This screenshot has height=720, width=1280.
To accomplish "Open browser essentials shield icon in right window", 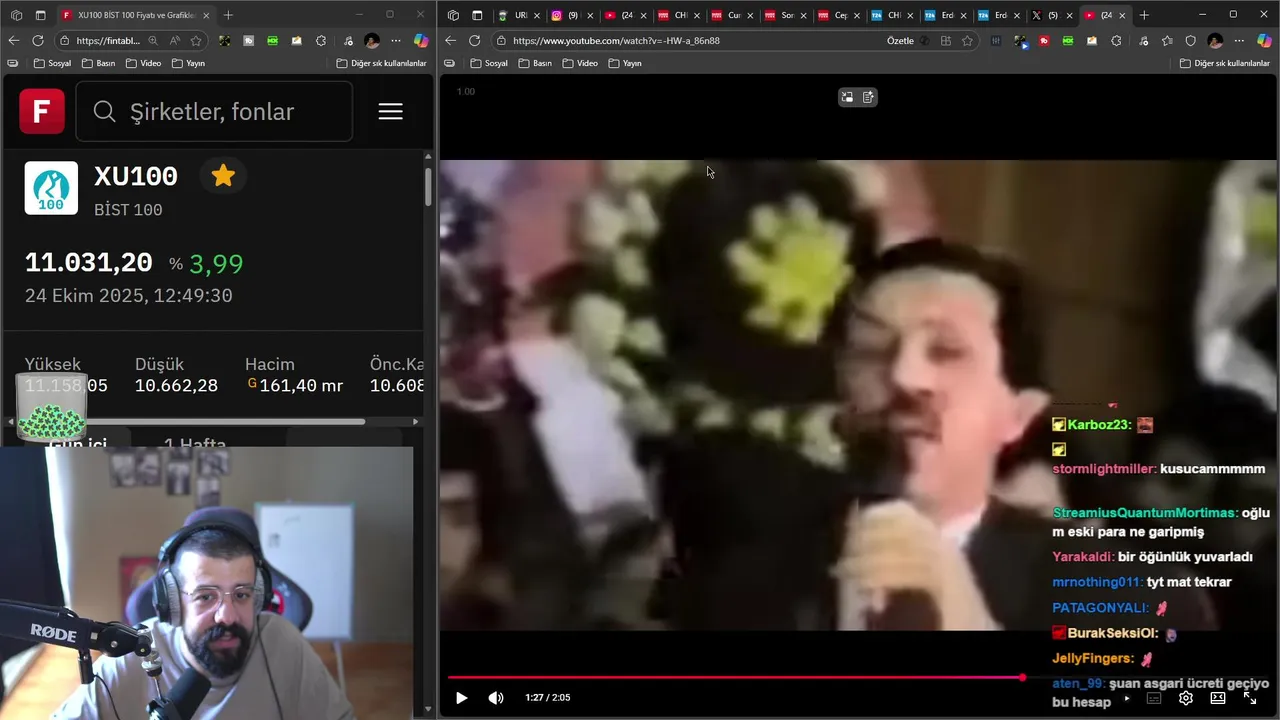I will [1190, 41].
